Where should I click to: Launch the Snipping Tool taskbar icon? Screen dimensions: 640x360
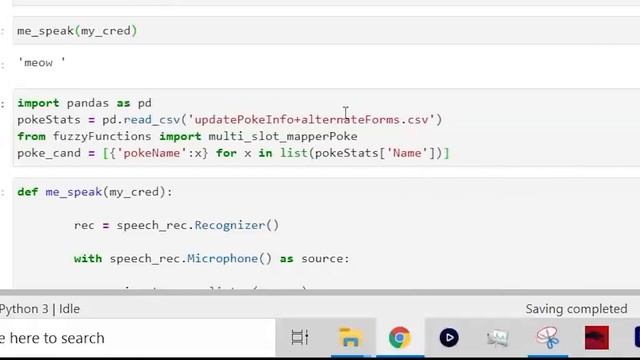(547, 338)
